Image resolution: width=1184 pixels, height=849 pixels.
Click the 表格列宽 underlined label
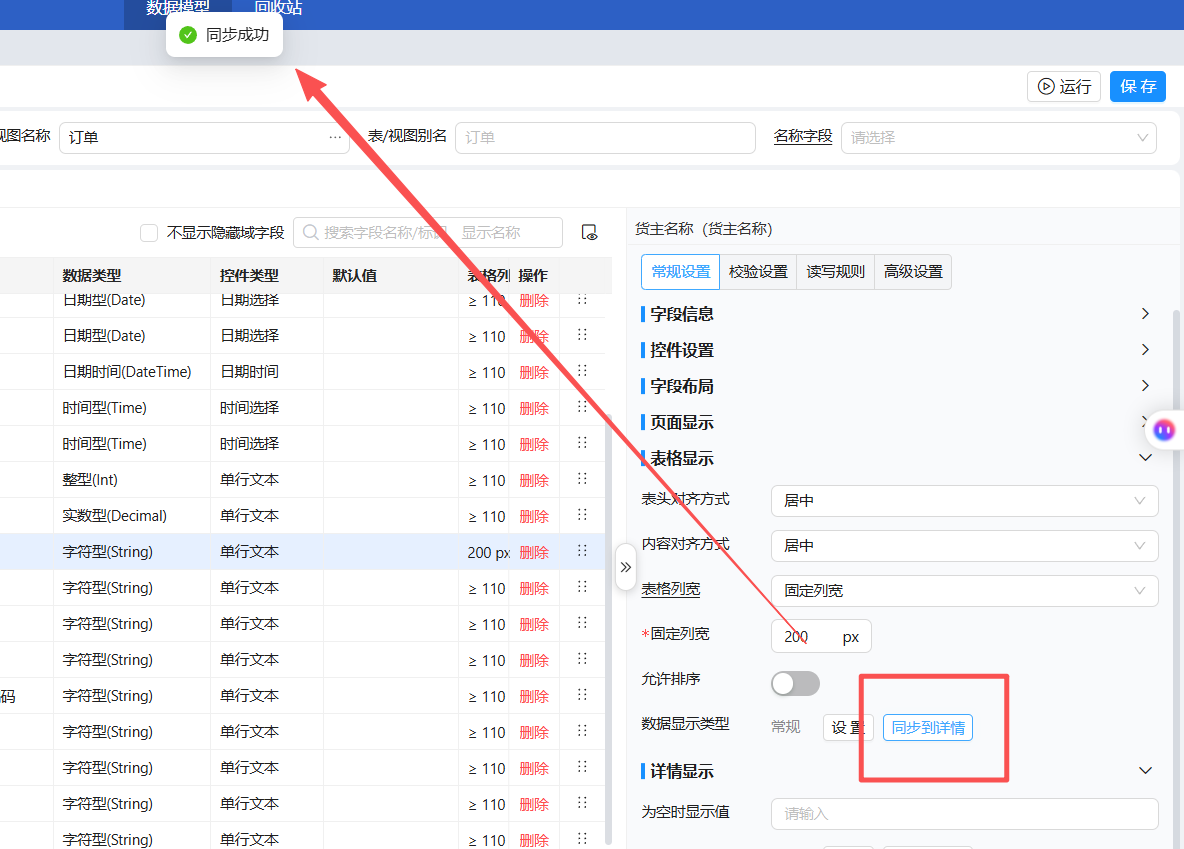pyautogui.click(x=671, y=589)
